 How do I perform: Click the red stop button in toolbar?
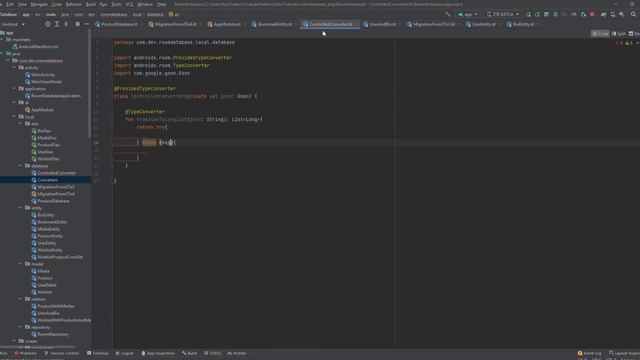(592, 14)
